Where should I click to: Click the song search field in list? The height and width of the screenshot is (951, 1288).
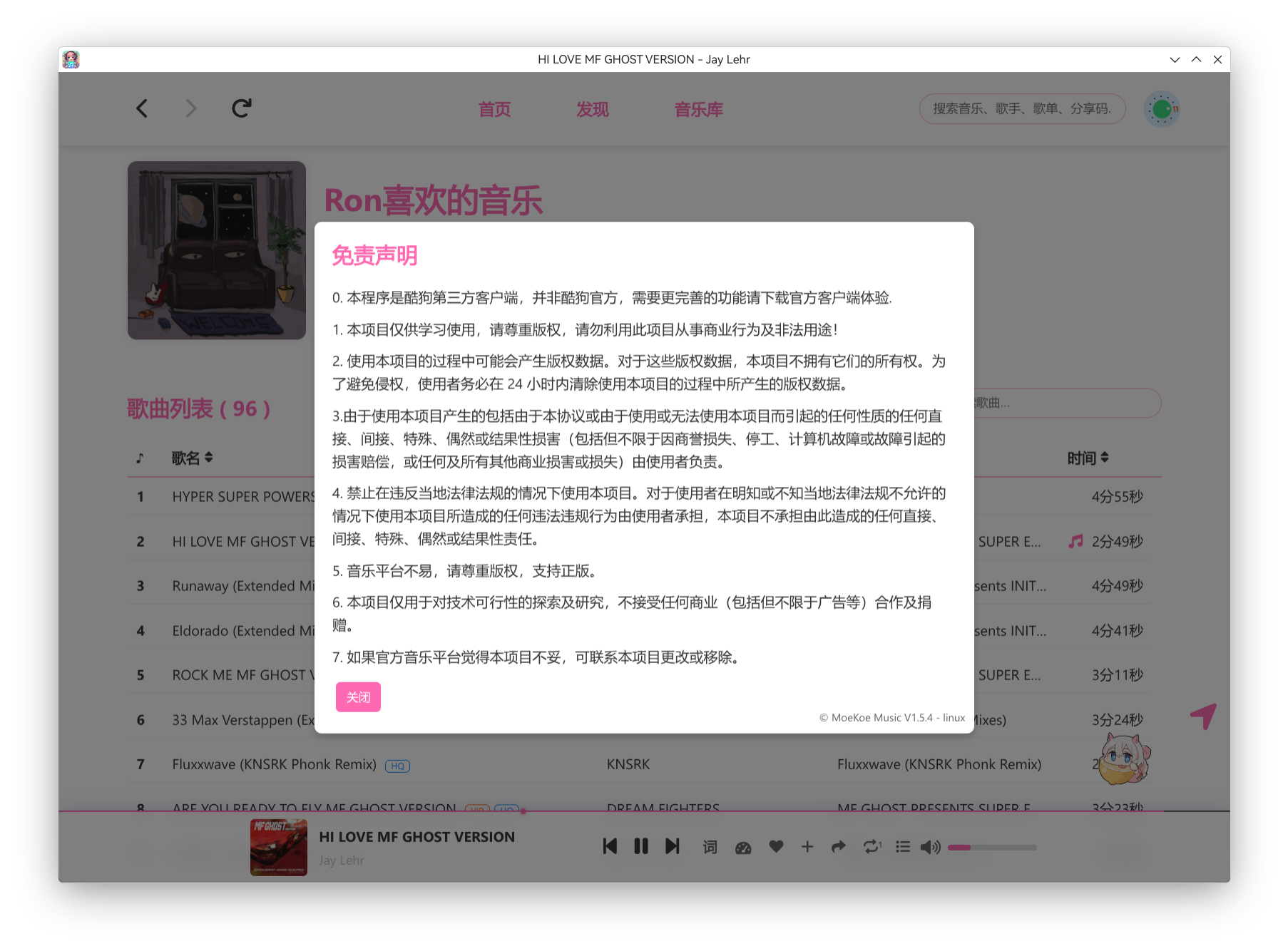coord(1068,403)
